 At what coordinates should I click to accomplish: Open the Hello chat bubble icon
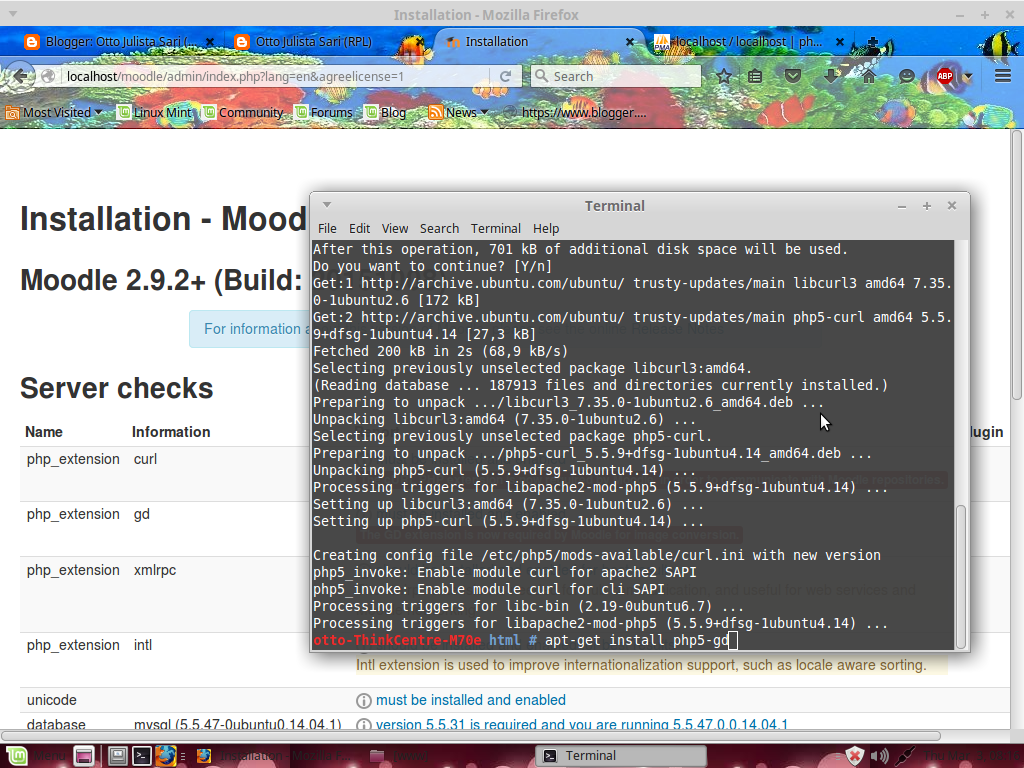point(906,76)
